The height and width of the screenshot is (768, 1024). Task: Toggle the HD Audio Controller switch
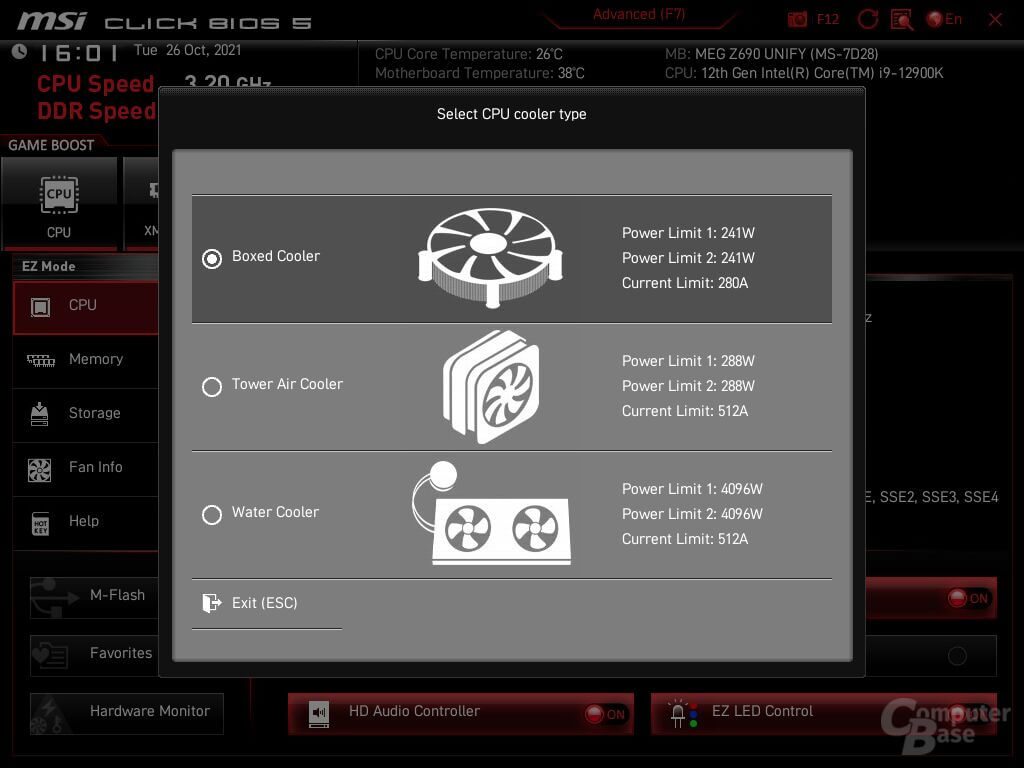click(606, 713)
